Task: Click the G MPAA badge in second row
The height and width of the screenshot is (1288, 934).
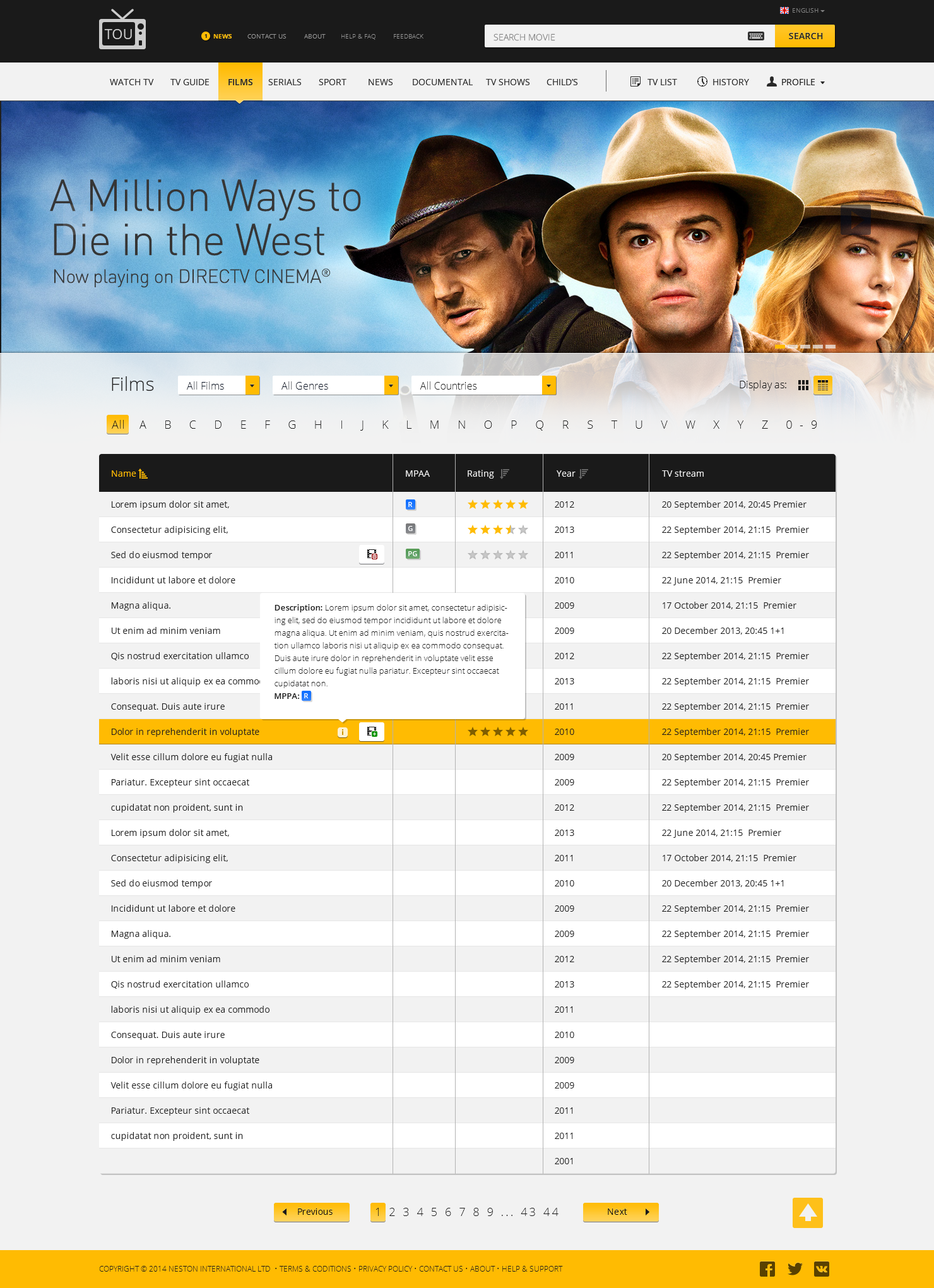Action: [x=410, y=529]
